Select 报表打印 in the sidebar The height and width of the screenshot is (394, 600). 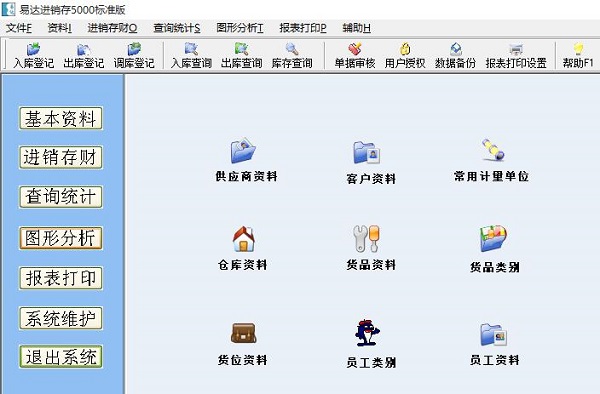tap(61, 278)
